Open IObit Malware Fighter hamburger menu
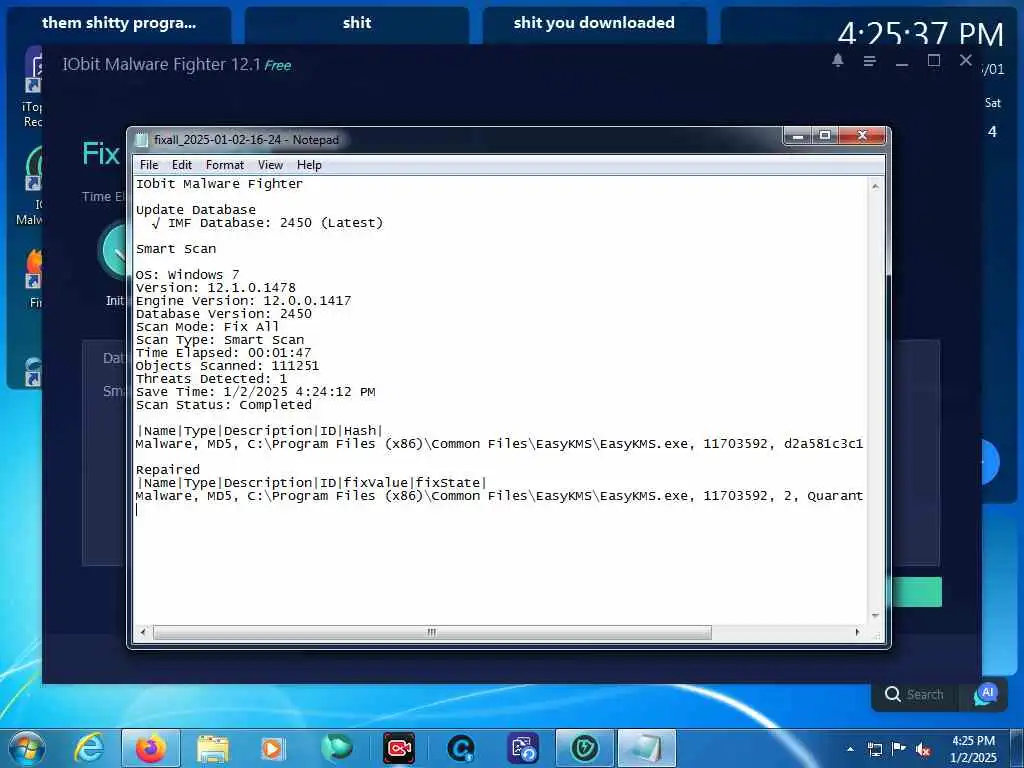1024x768 pixels. [869, 61]
